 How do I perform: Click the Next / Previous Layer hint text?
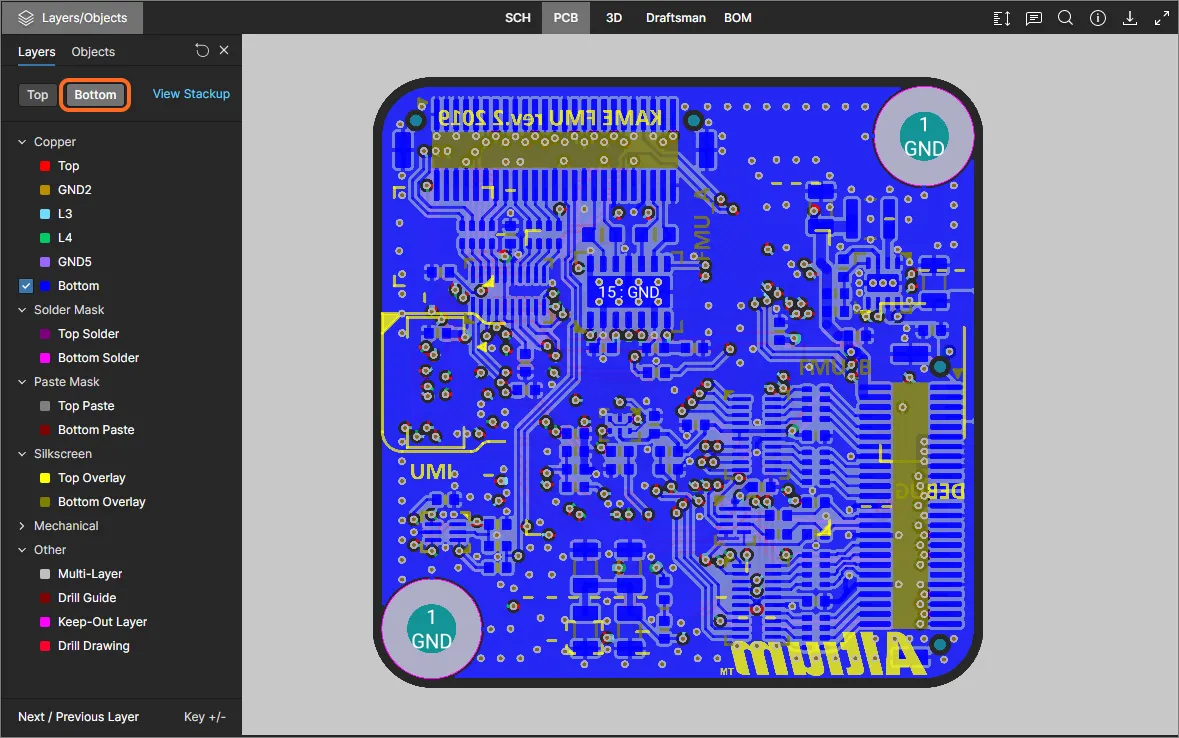pos(78,717)
